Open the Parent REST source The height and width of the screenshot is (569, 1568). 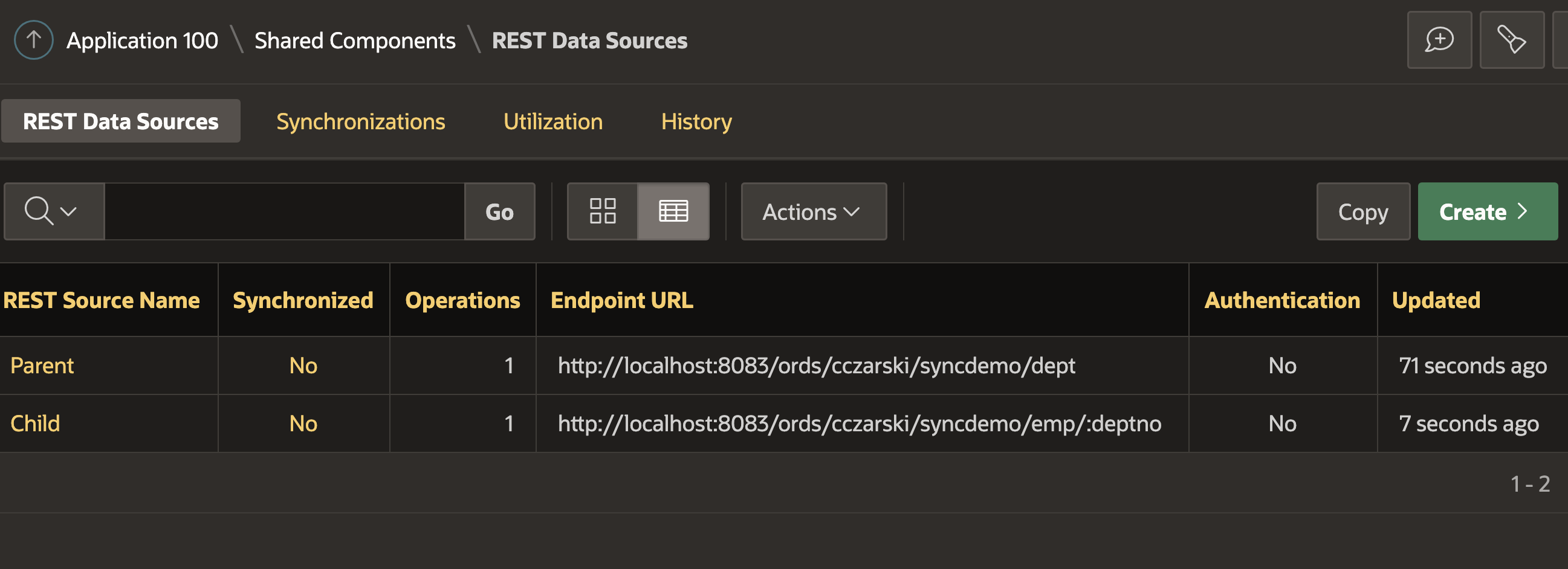coord(41,365)
